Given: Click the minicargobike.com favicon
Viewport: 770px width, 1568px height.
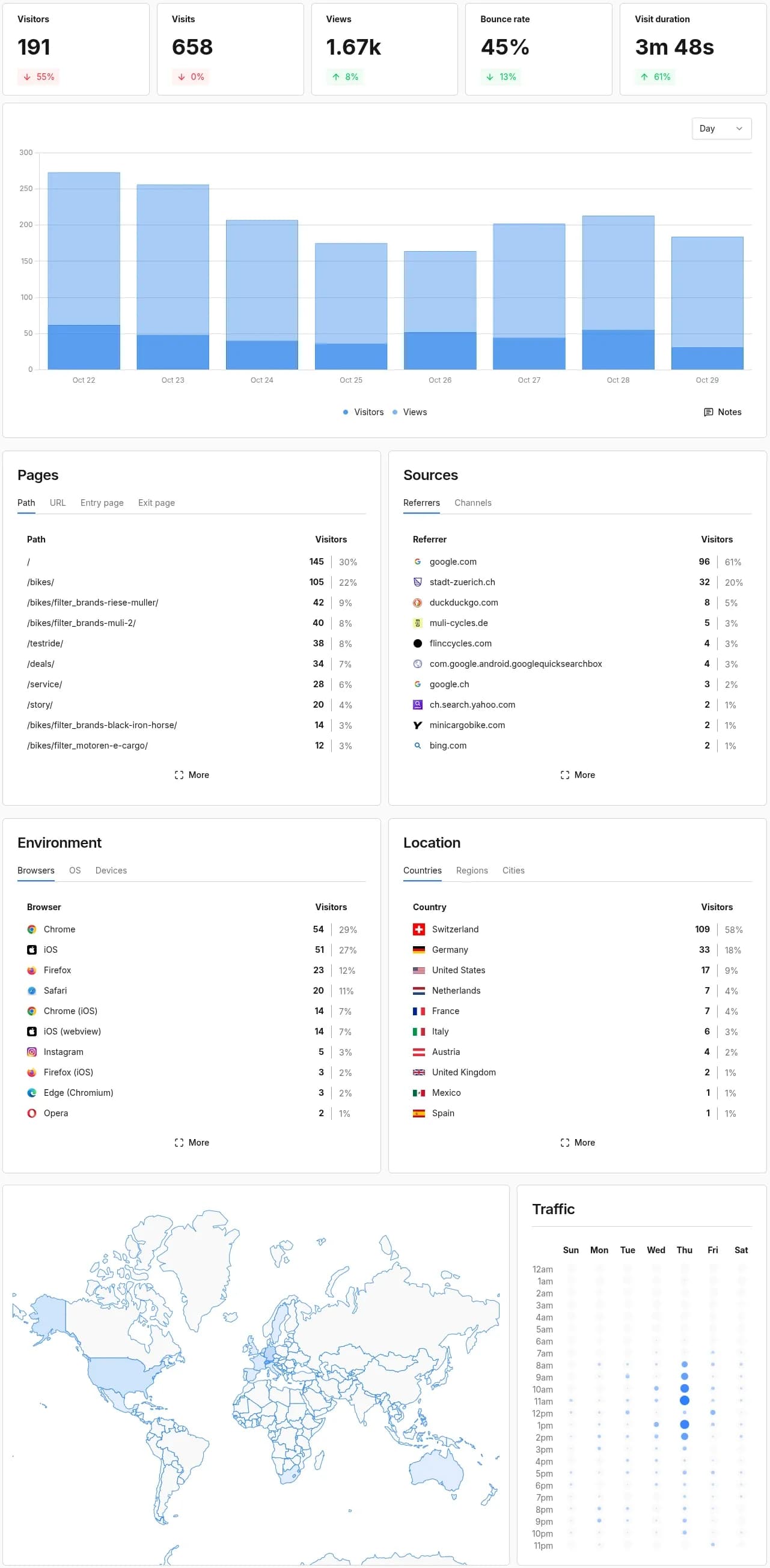Looking at the screenshot, I should [x=417, y=725].
